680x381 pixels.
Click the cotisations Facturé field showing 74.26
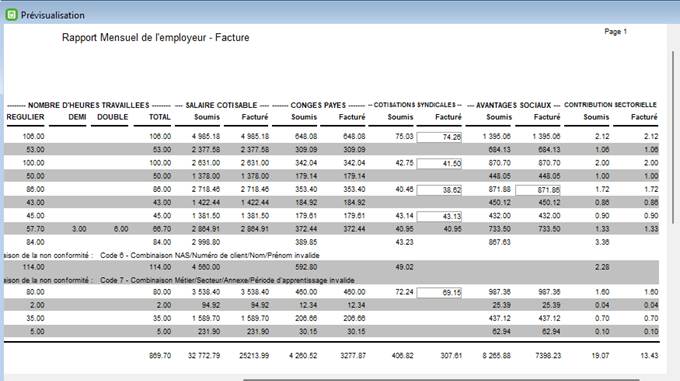[x=439, y=137]
